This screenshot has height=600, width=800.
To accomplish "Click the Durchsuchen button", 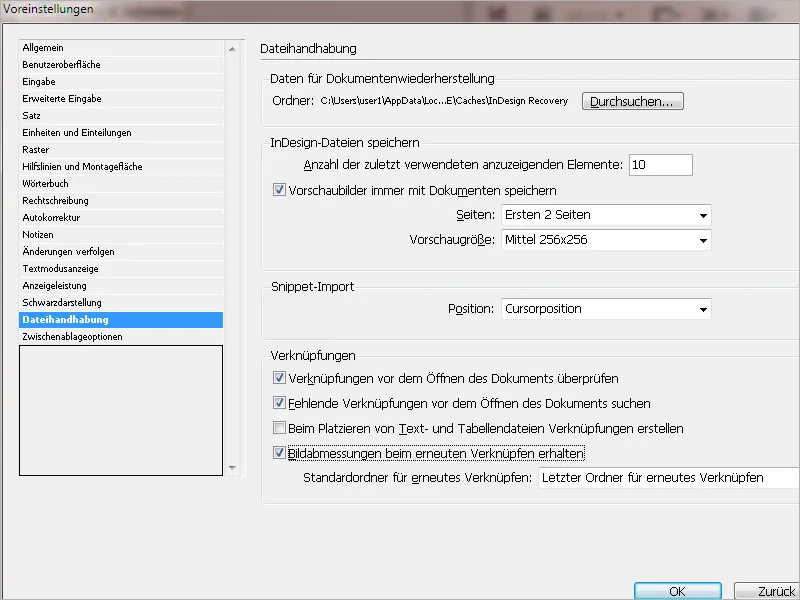I will (632, 101).
